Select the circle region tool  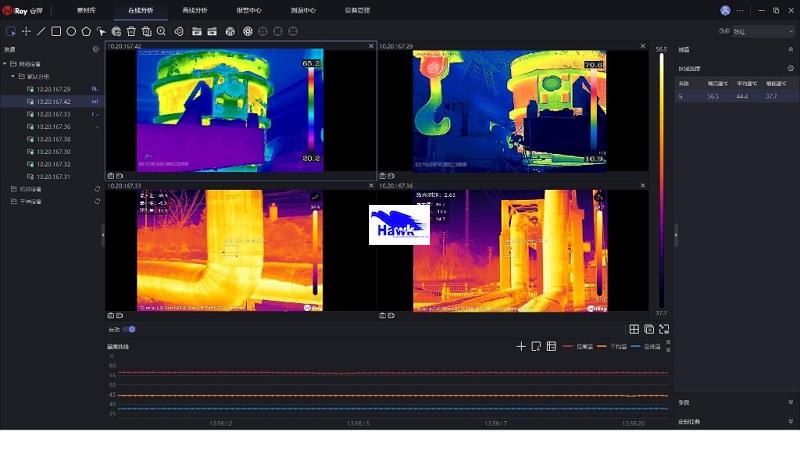(71, 31)
